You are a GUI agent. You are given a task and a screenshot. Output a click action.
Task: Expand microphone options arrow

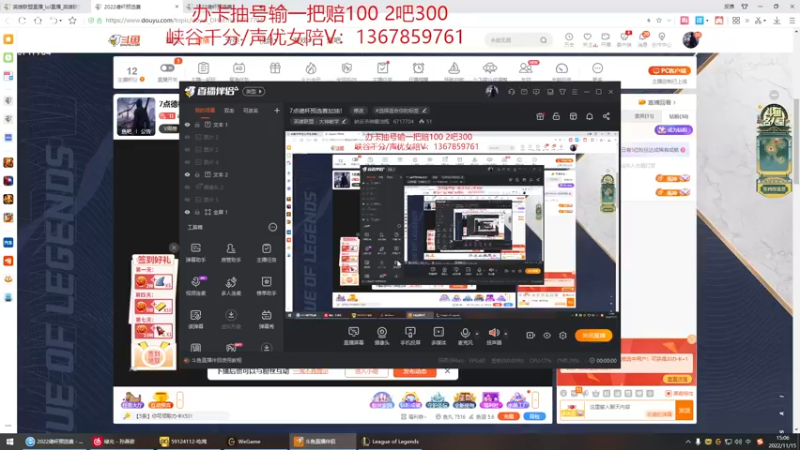477,334
